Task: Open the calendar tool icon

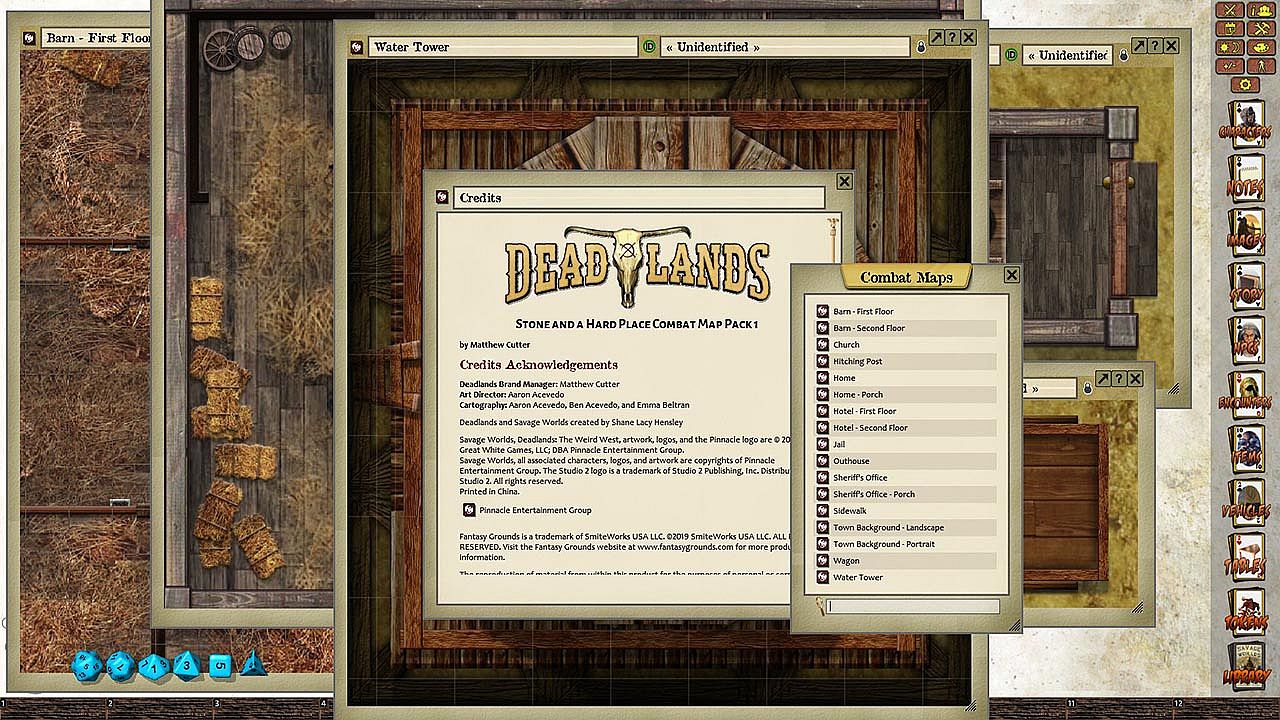Action: coord(1231,29)
